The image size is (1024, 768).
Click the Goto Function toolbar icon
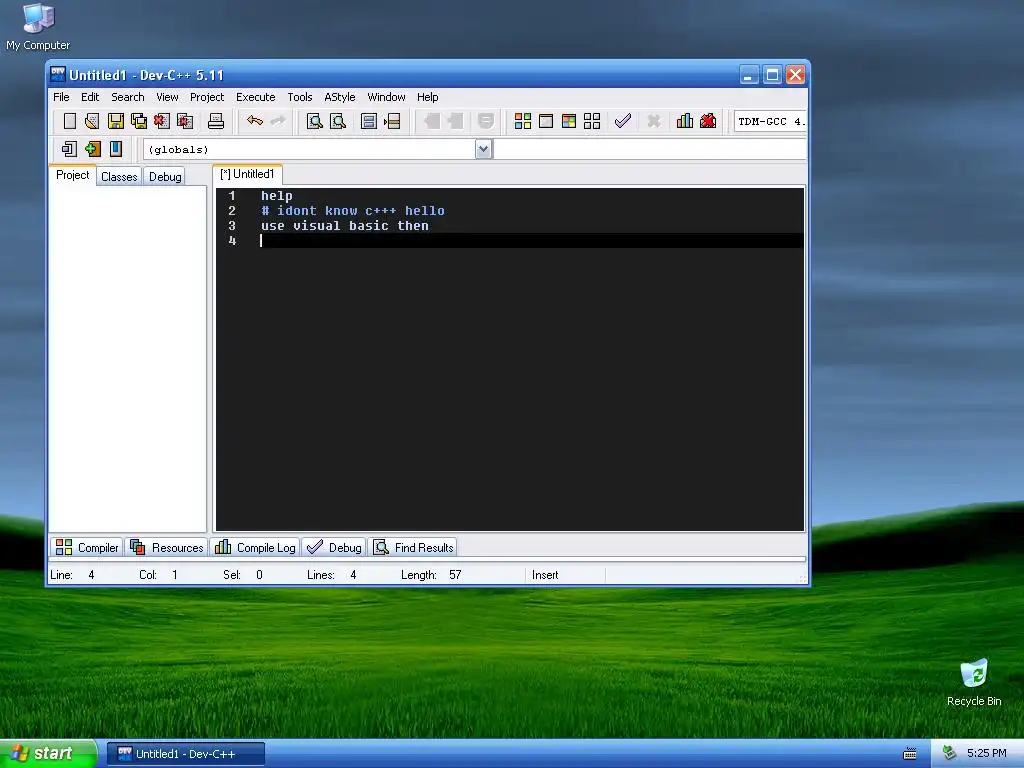point(369,121)
